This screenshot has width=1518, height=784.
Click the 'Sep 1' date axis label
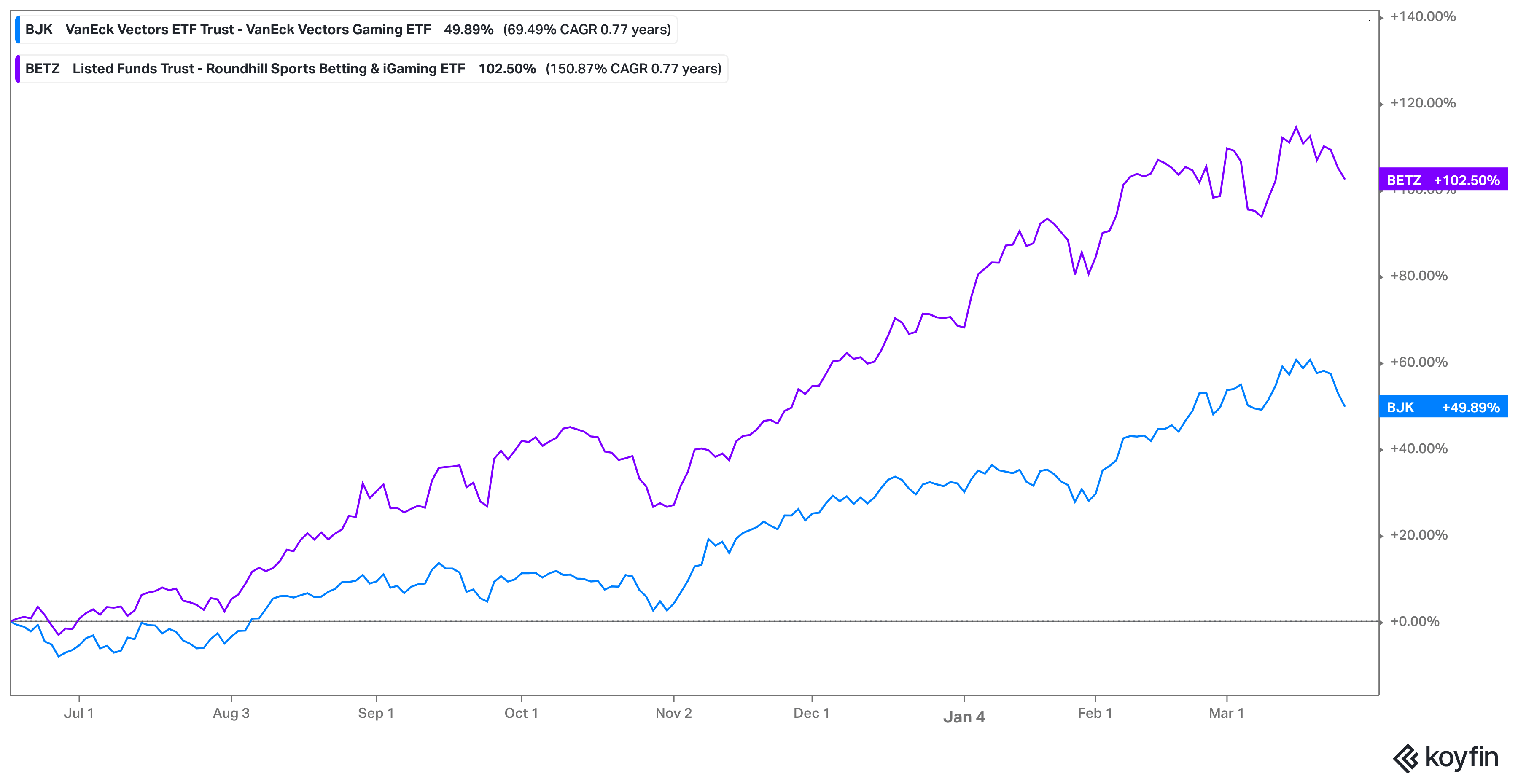376,713
